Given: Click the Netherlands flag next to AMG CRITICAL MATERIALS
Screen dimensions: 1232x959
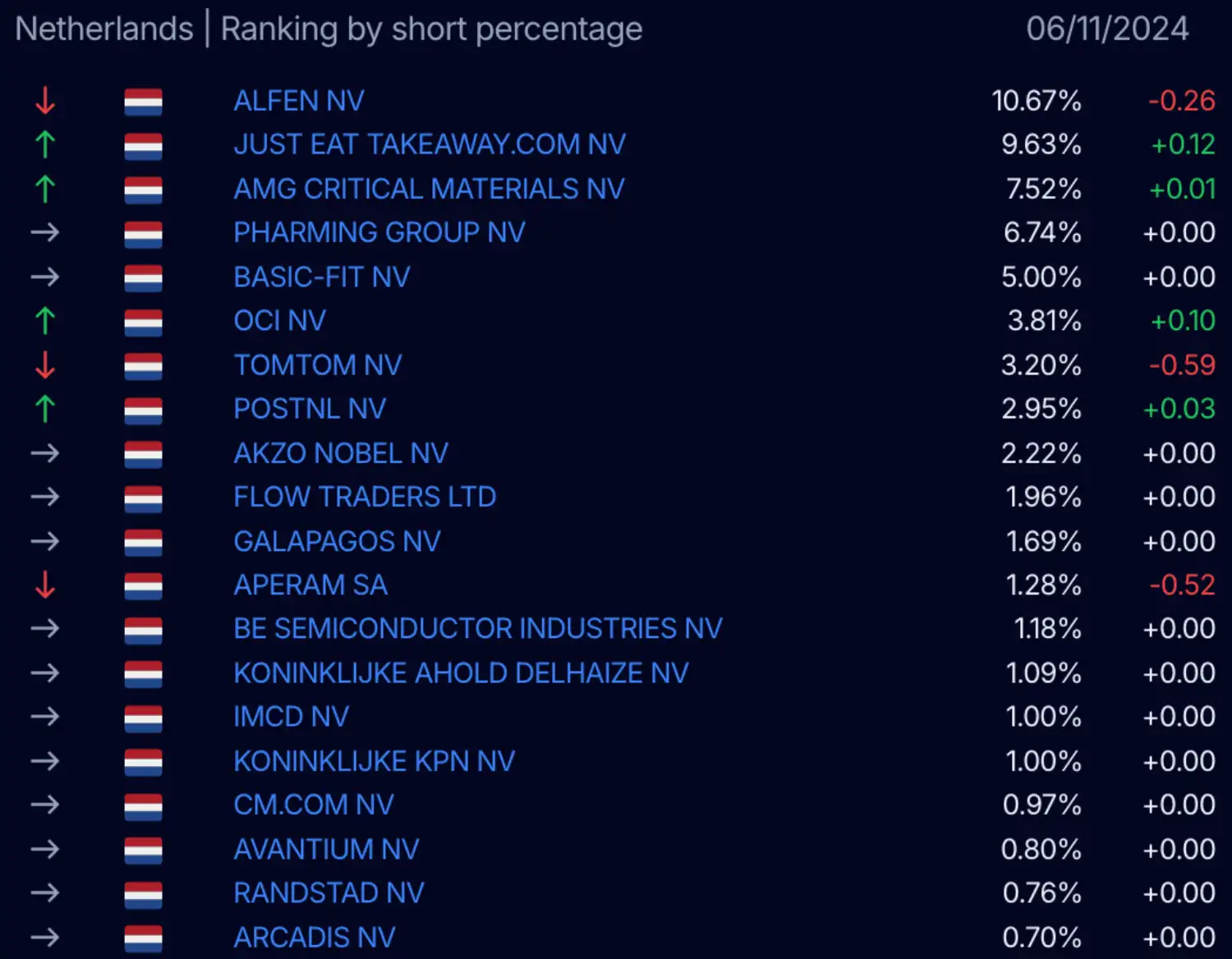Looking at the screenshot, I should (143, 190).
